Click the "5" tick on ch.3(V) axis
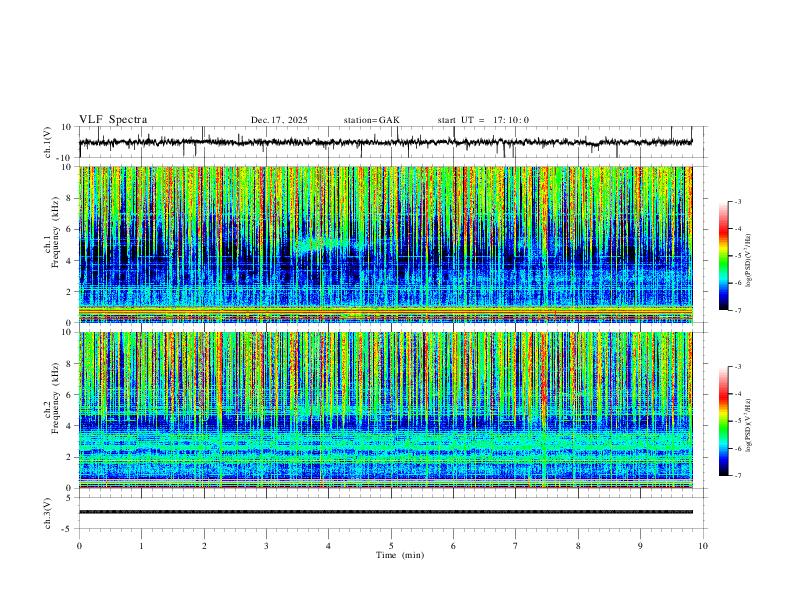The width and height of the screenshot is (792, 612). point(70,498)
